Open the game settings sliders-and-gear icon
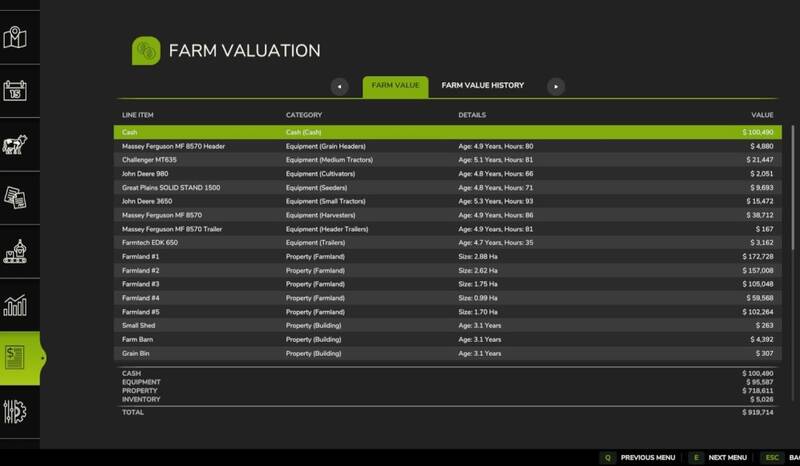 tap(14, 412)
